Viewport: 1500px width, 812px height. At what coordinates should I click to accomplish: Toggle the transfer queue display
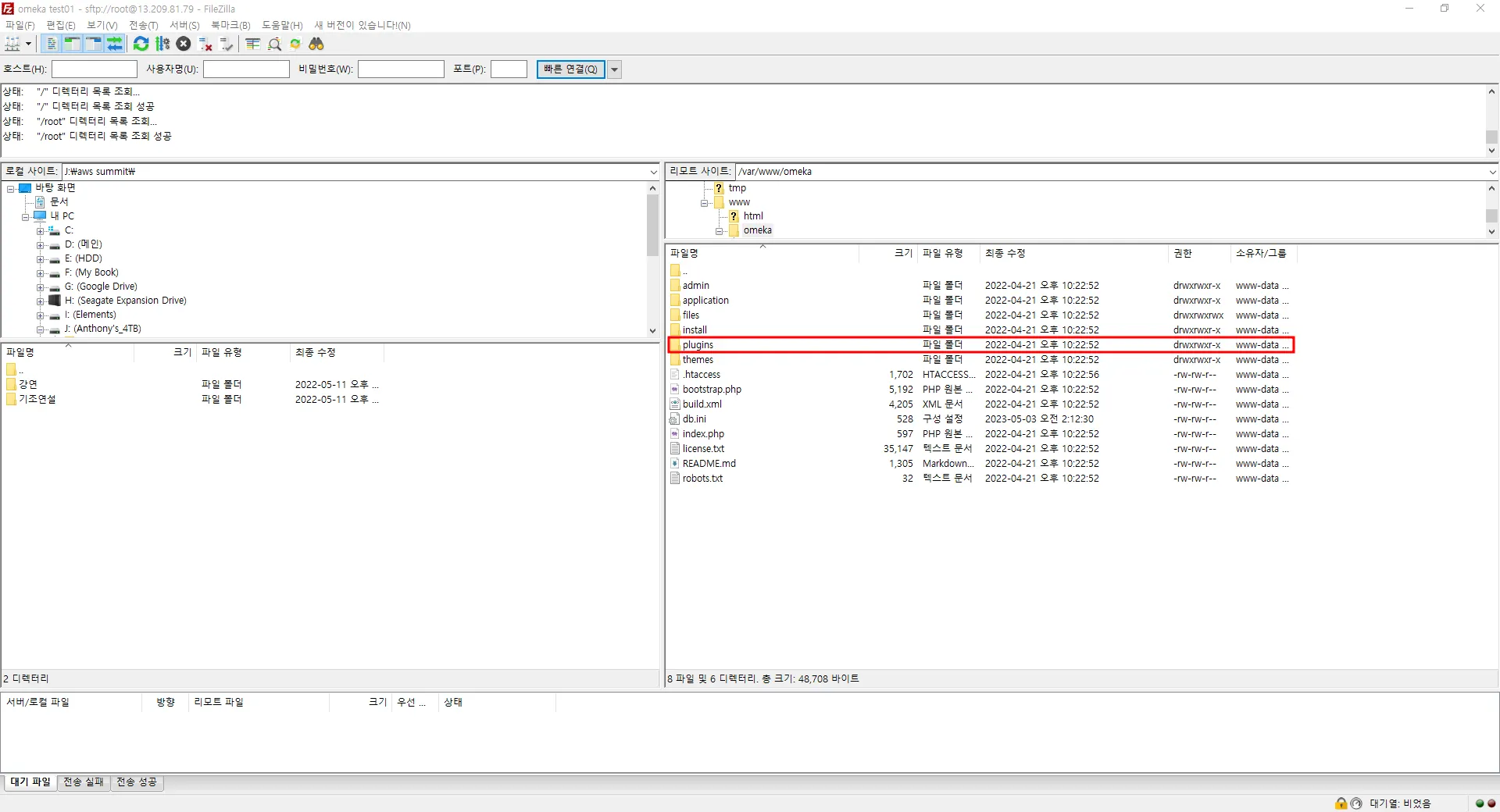115,44
